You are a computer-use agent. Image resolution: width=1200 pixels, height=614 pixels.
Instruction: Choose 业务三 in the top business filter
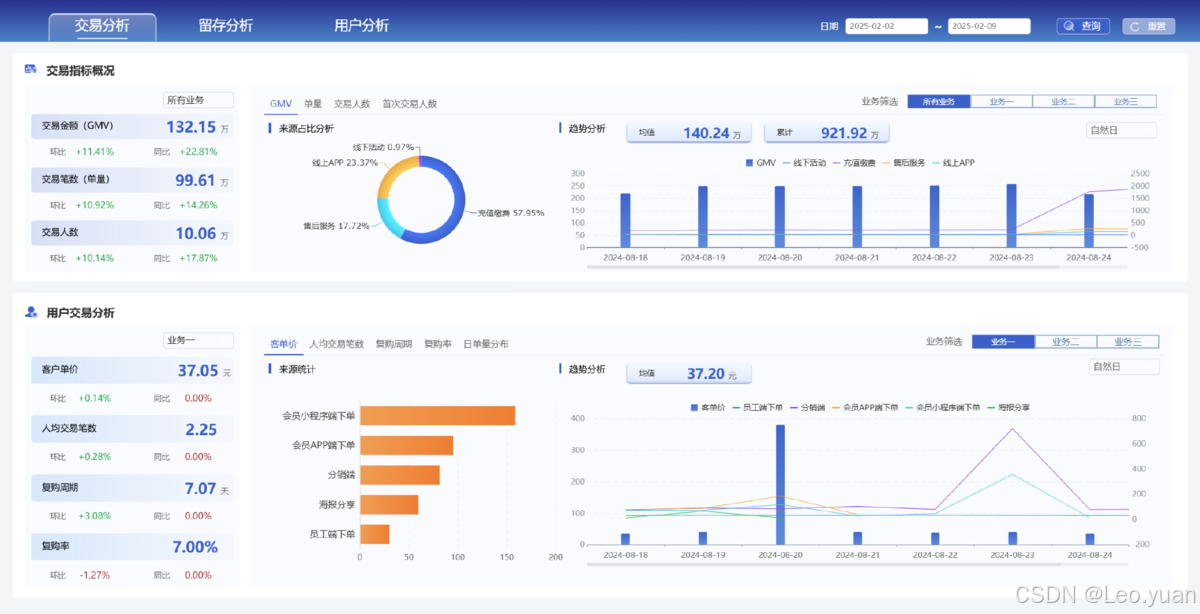[1125, 101]
